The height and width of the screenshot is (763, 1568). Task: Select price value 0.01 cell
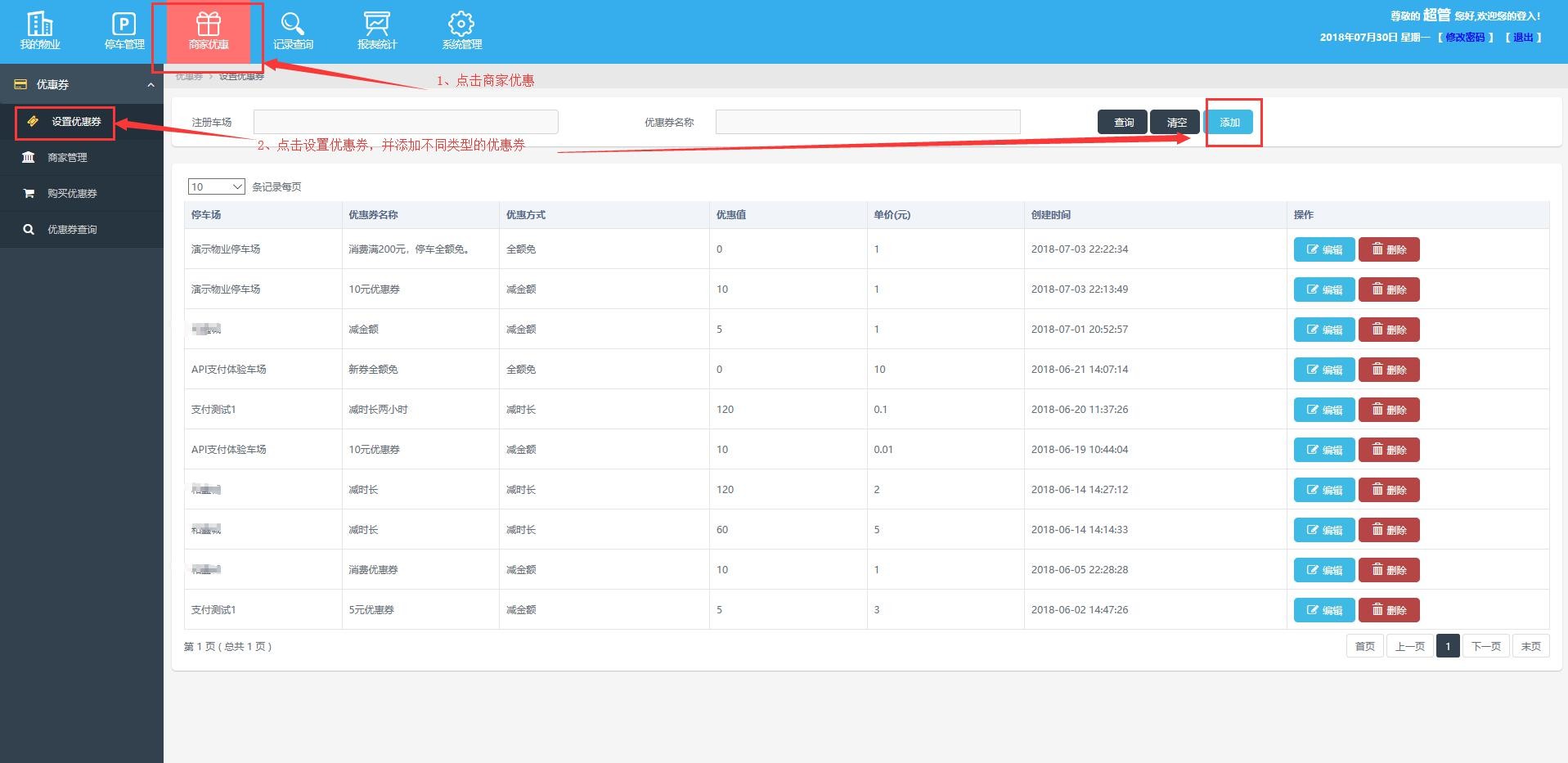(883, 450)
